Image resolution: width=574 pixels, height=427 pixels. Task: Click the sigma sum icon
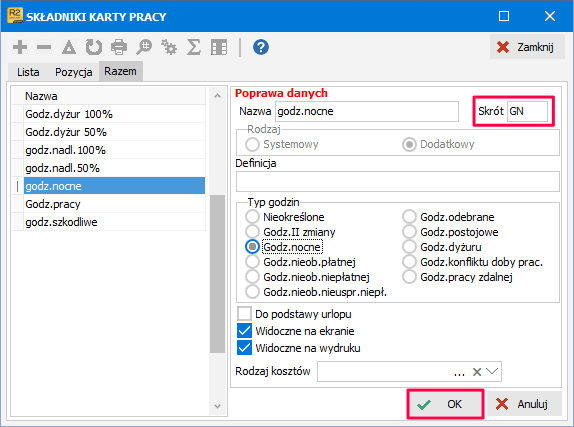tap(194, 47)
